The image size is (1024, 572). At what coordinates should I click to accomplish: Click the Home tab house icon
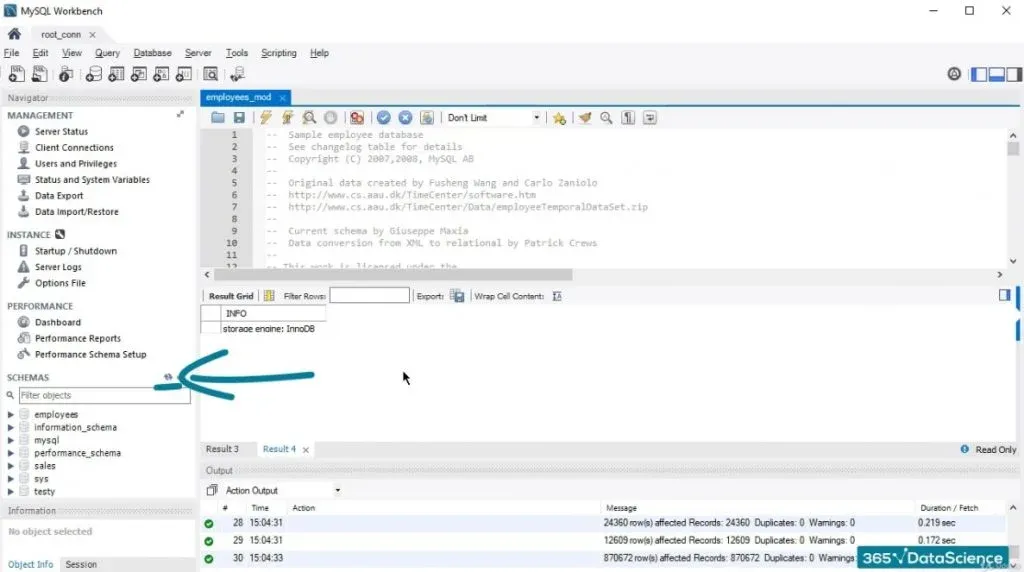tap(14, 34)
